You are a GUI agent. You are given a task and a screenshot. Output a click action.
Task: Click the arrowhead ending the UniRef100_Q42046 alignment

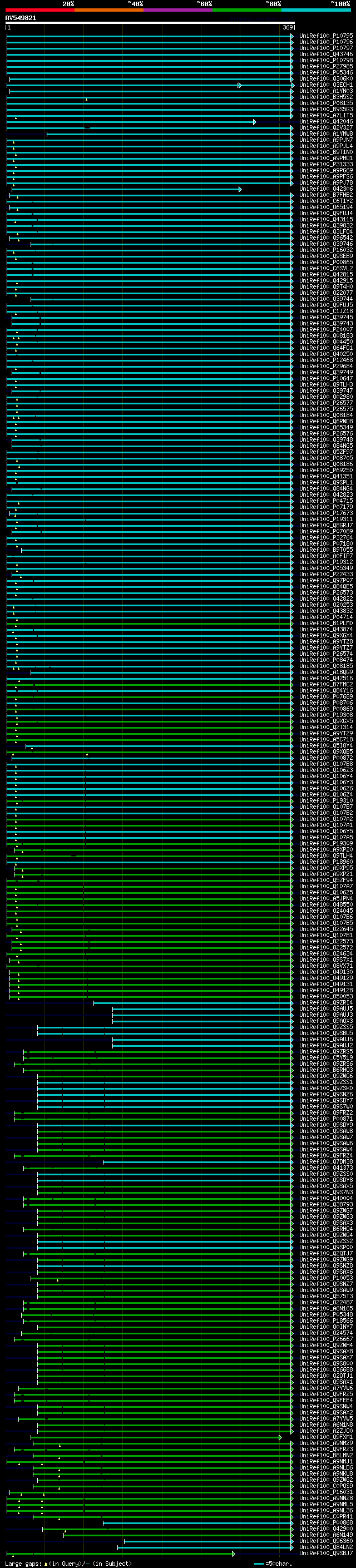click(x=254, y=122)
